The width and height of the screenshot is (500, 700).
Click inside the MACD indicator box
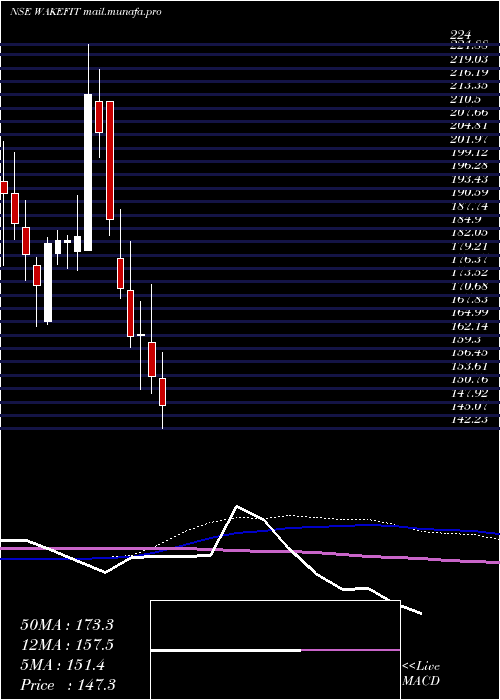point(275,650)
